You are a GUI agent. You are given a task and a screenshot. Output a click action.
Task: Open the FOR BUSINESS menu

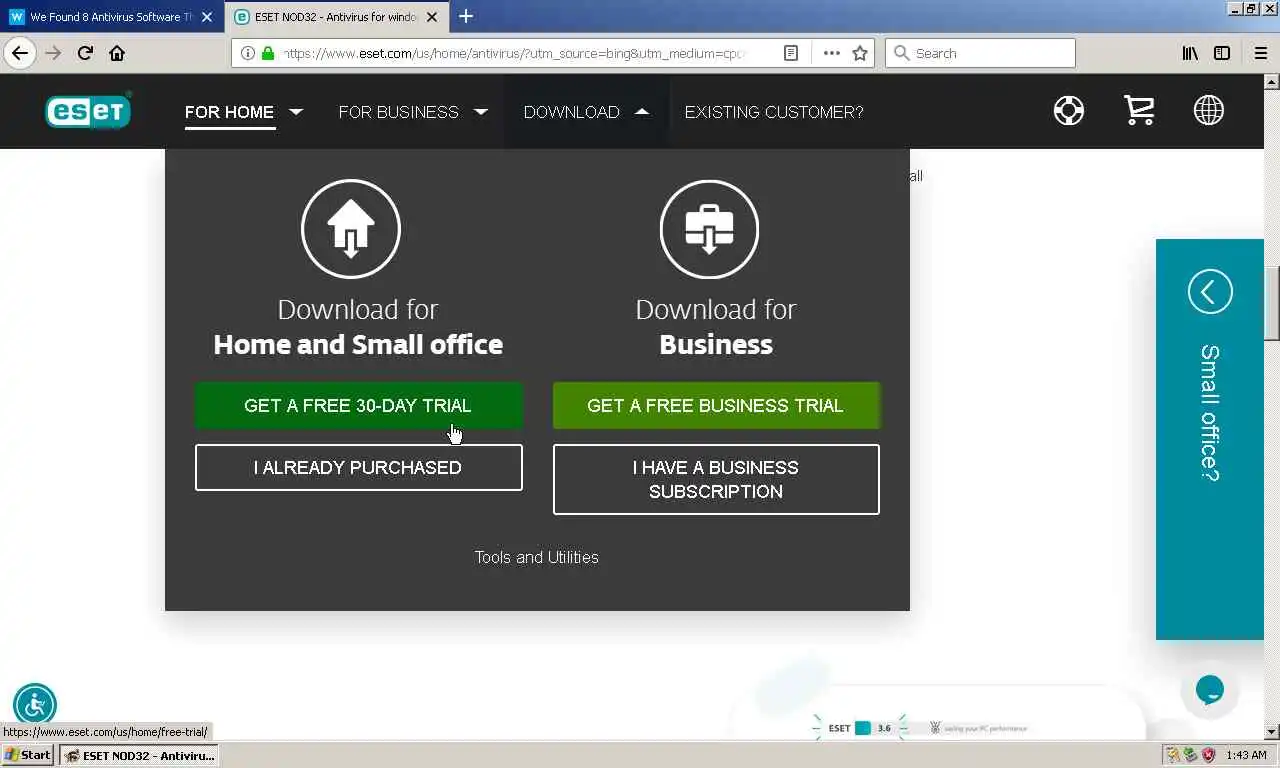[x=398, y=112]
